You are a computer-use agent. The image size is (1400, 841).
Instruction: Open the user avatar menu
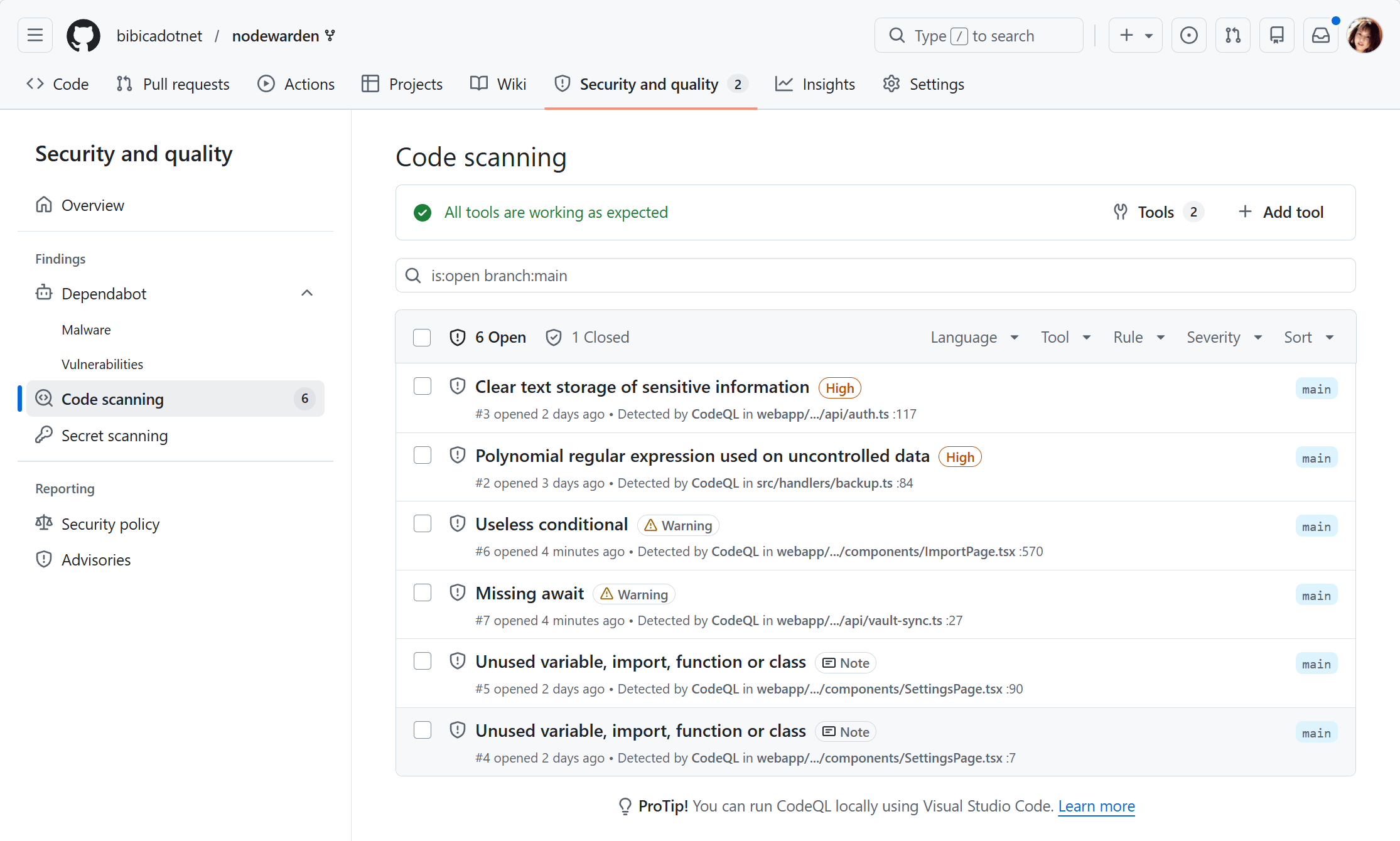1364,35
